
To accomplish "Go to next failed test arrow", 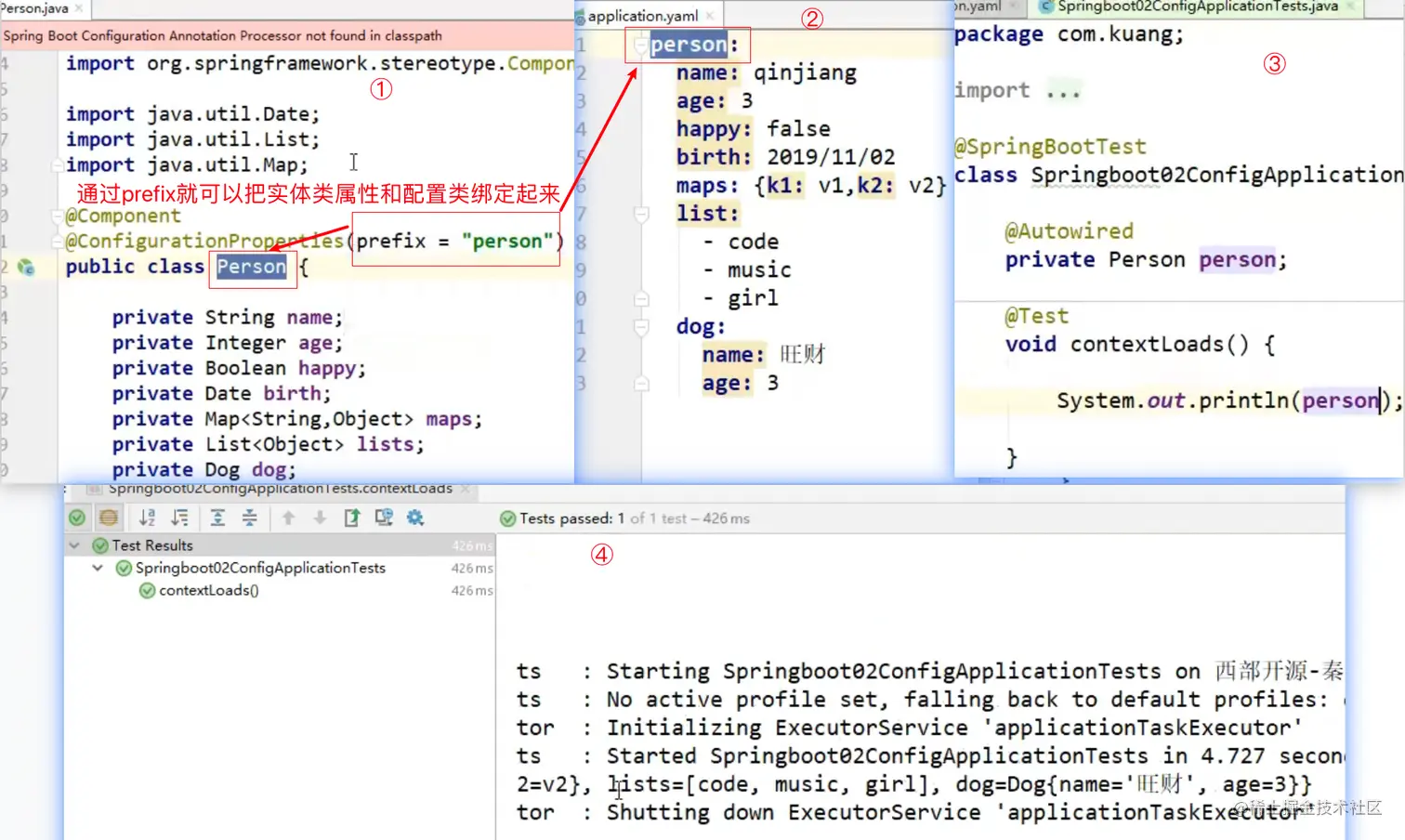I will (x=320, y=518).
